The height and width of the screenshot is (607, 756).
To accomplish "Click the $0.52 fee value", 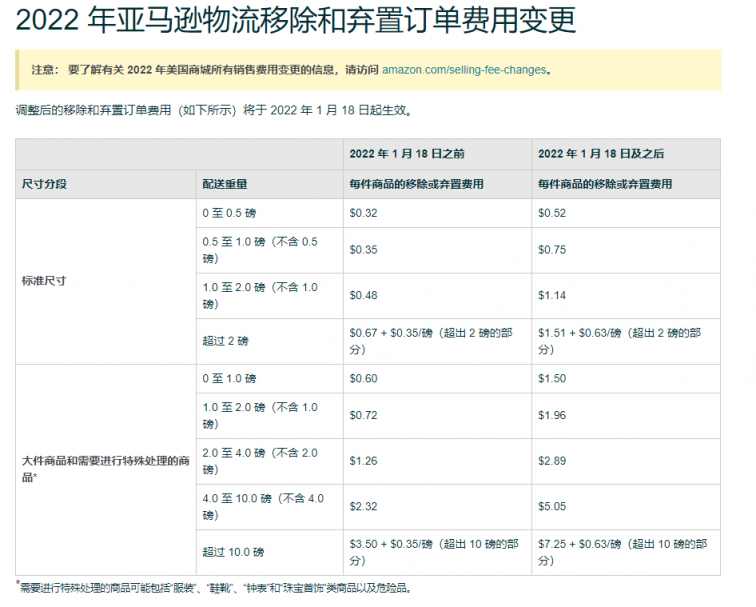I will (552, 213).
